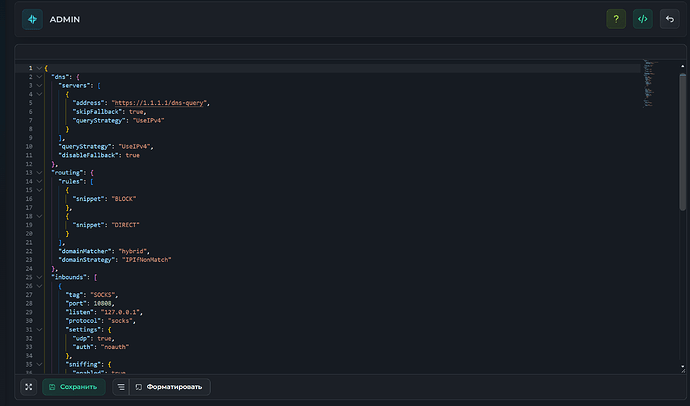Toggle fullscreen editor with the expand icon
This screenshot has height=406, width=690.
coord(29,387)
